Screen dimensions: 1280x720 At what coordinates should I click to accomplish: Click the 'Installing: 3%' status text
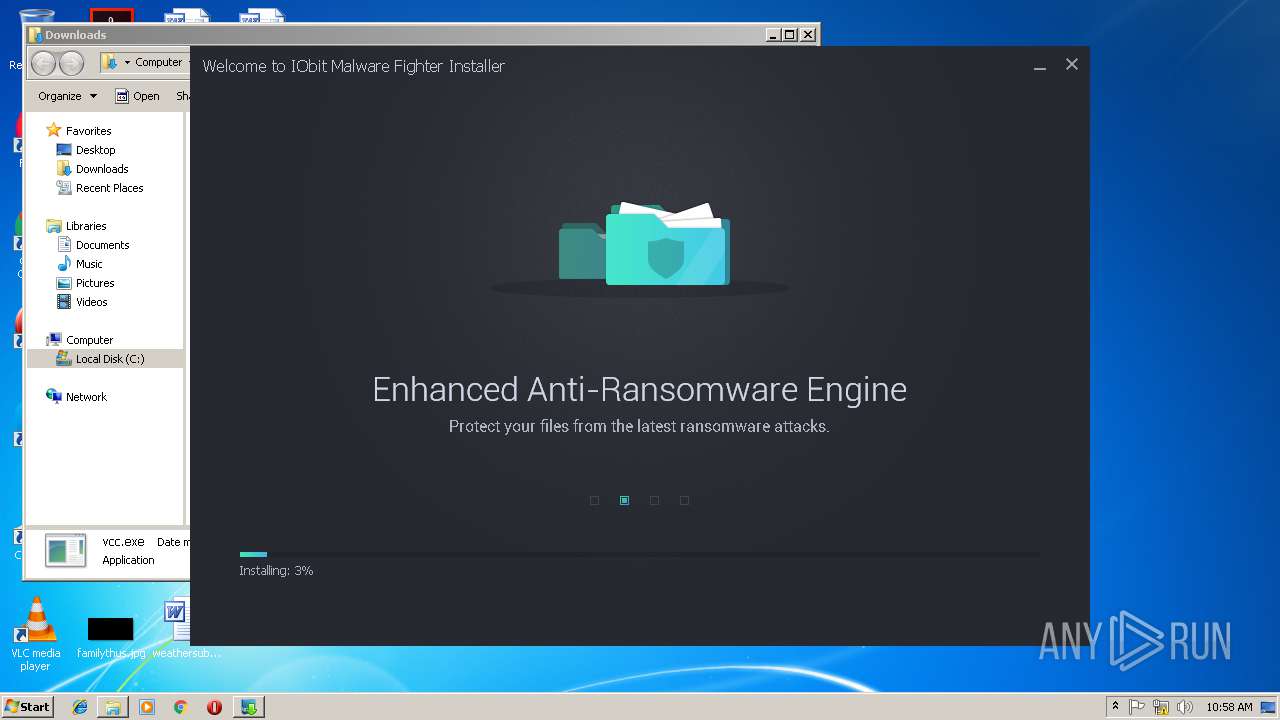(x=276, y=571)
